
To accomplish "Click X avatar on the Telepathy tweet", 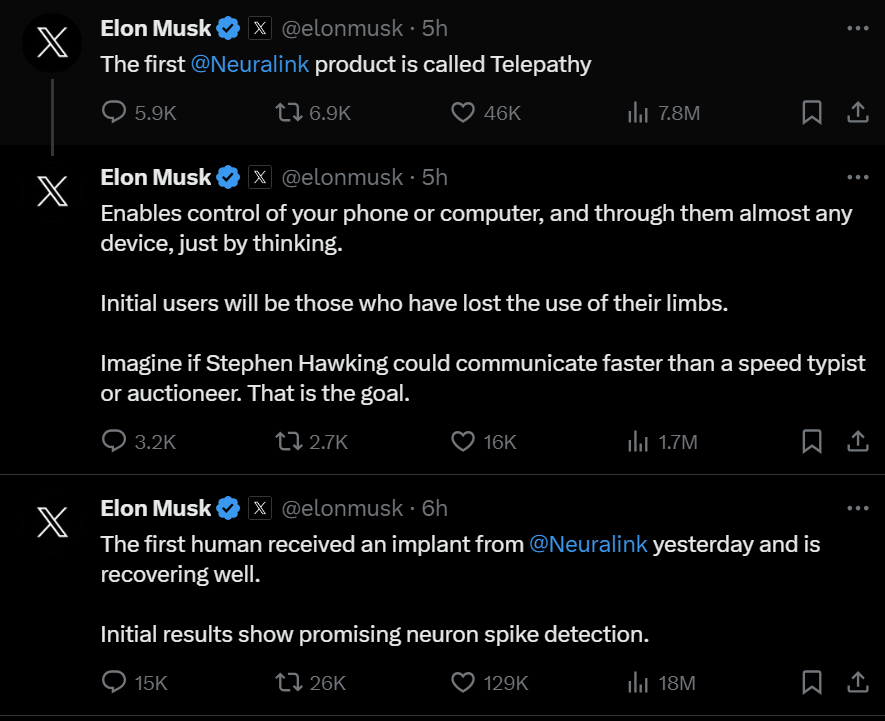I will coord(51,45).
